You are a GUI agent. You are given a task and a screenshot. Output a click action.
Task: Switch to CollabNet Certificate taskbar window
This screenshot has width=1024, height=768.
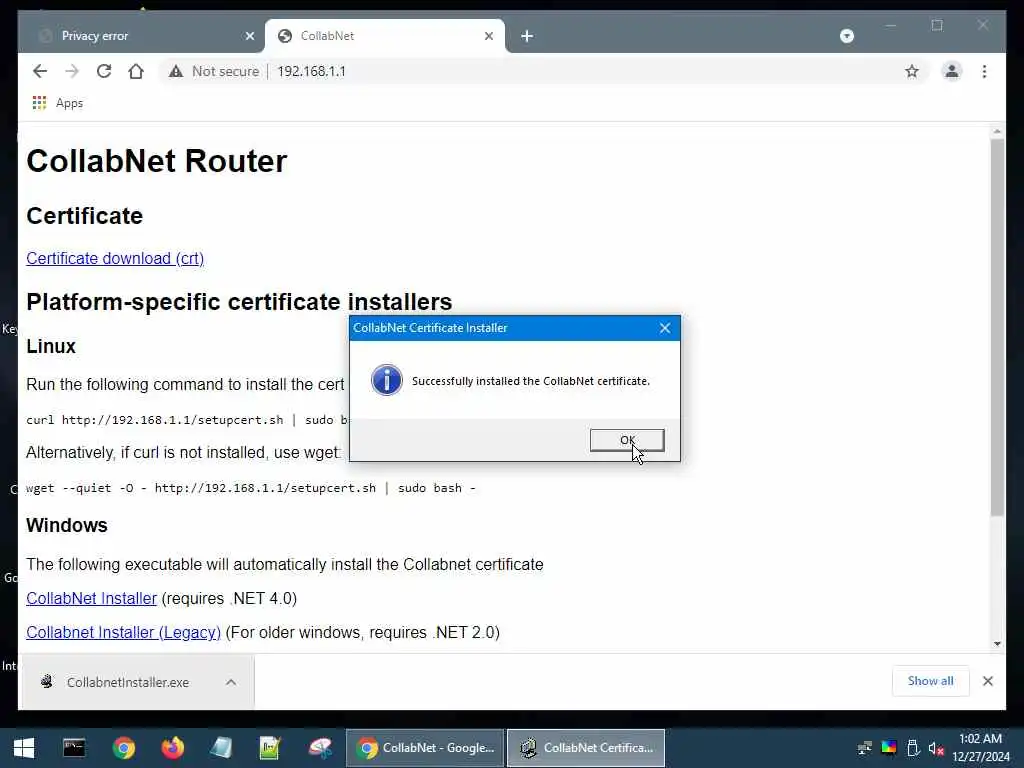click(586, 748)
